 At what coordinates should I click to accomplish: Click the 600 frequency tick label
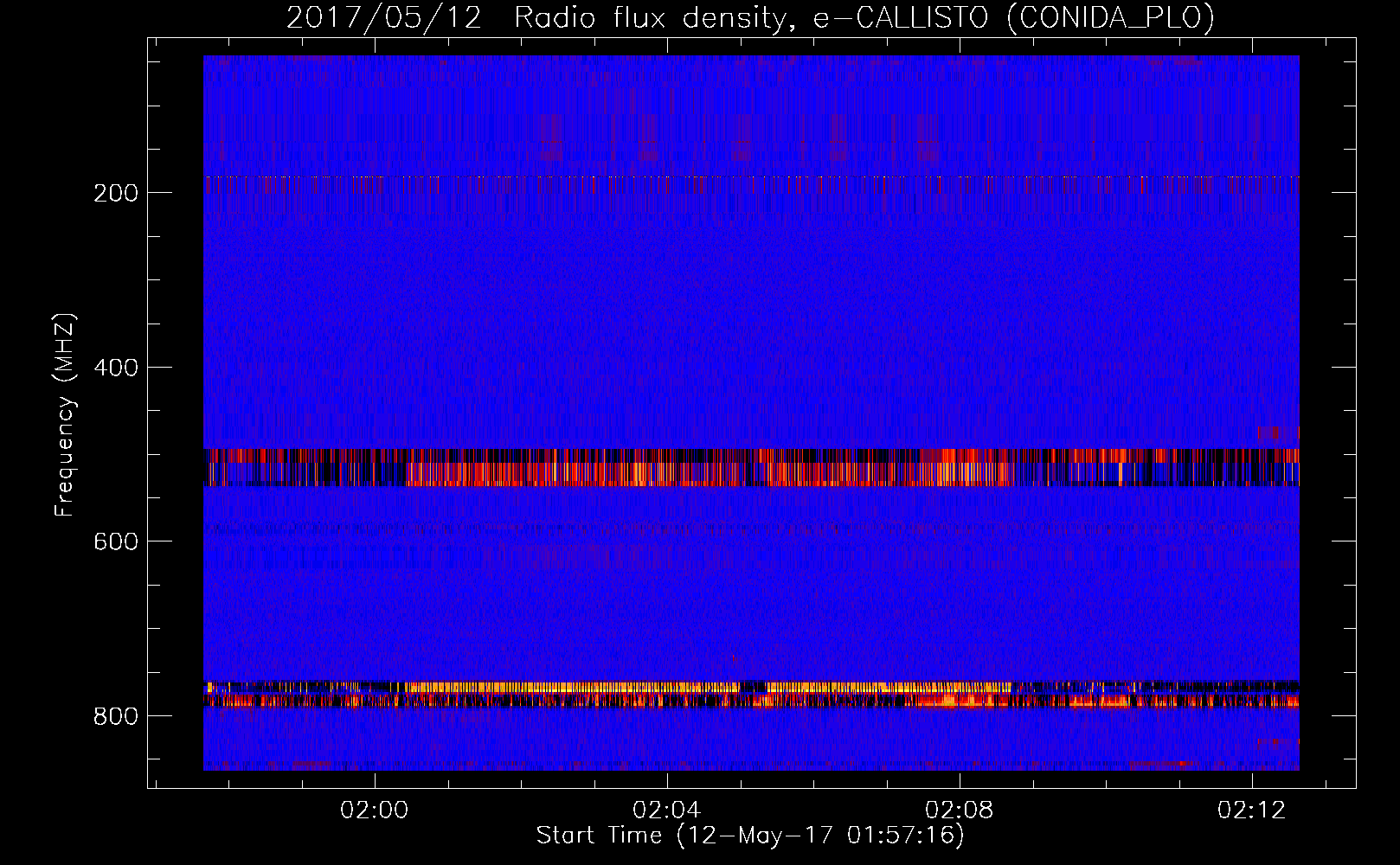coord(116,541)
